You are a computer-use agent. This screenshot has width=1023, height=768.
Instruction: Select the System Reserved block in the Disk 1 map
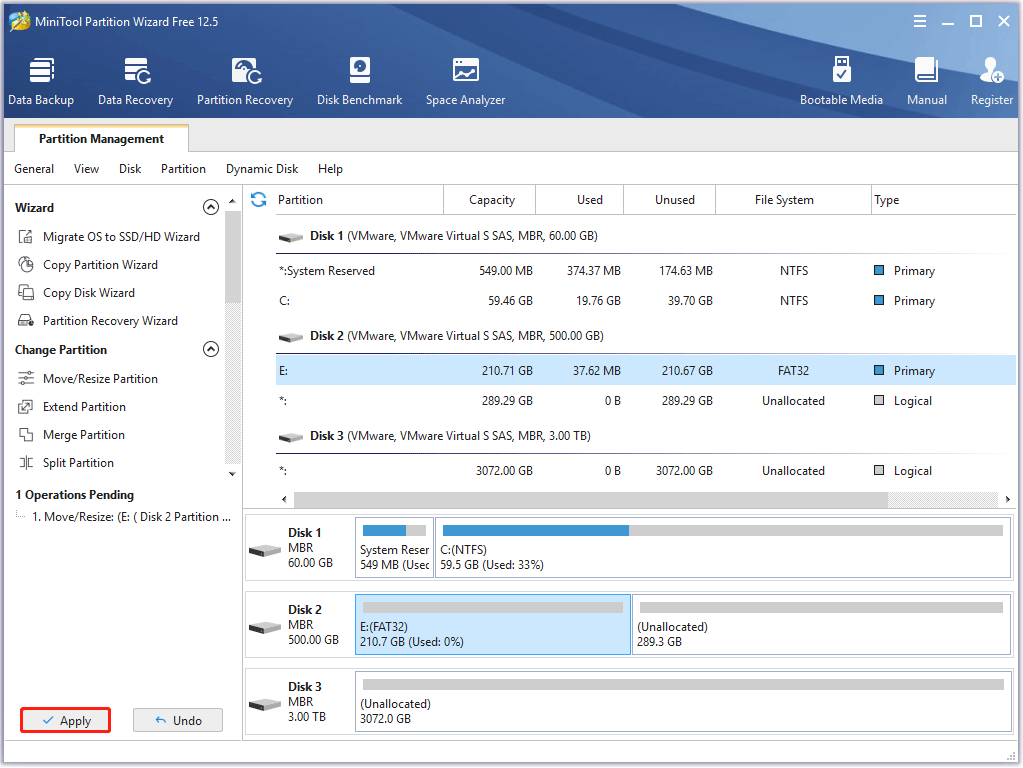[395, 547]
